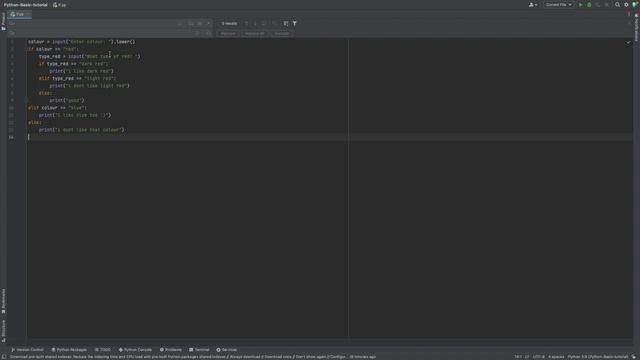Toggle Preserve Case in the replace bar

tap(208, 33)
